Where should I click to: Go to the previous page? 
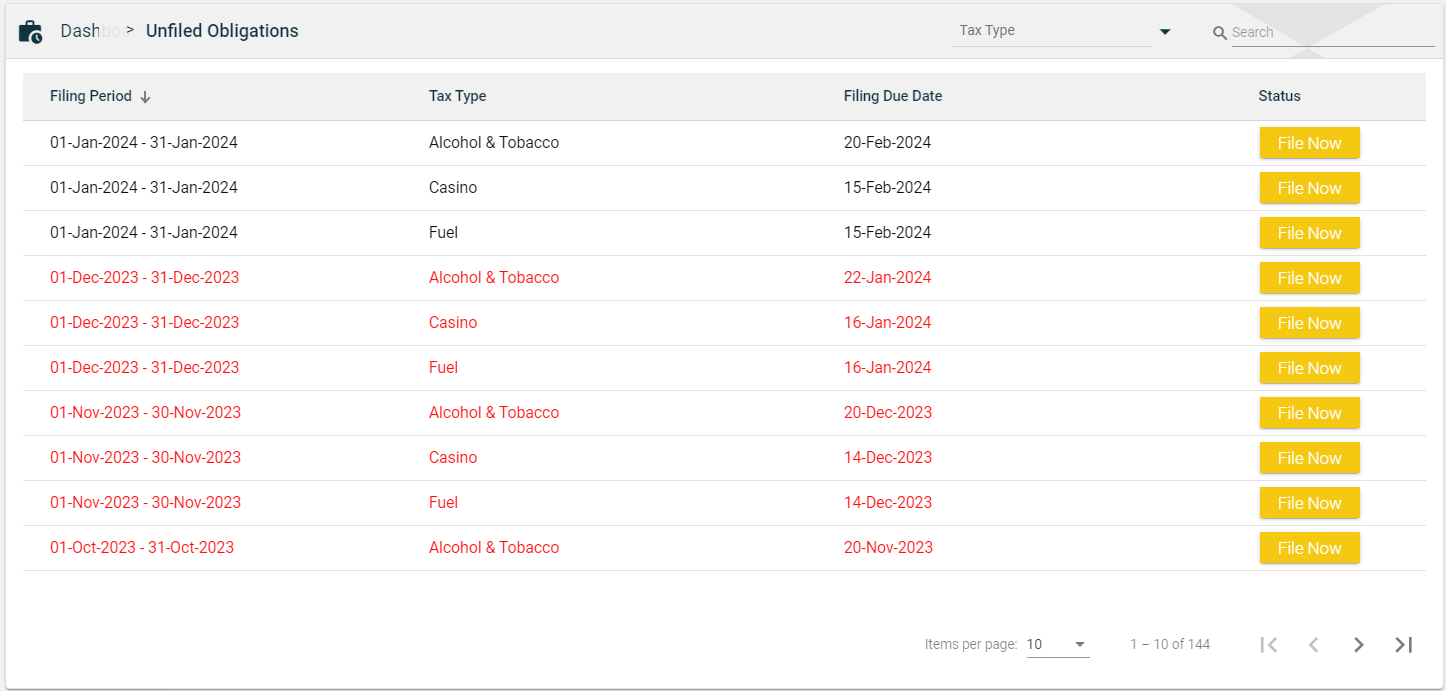coord(1314,645)
